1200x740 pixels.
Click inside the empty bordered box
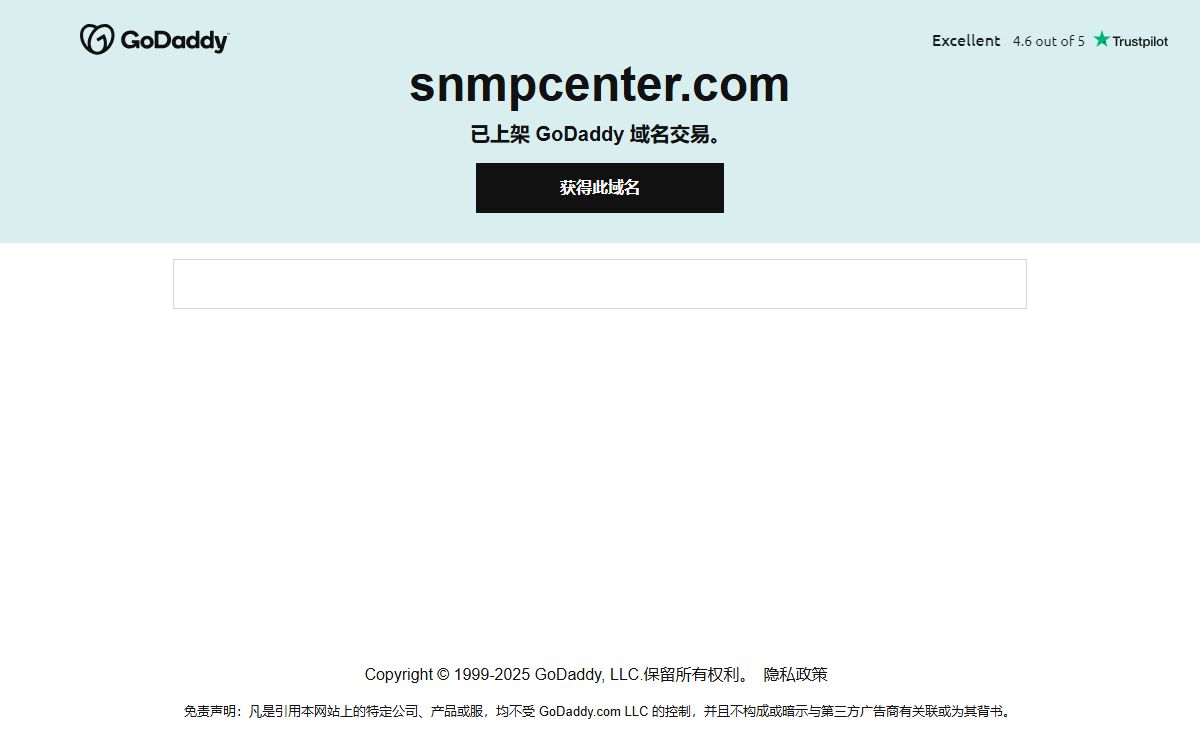pos(600,284)
